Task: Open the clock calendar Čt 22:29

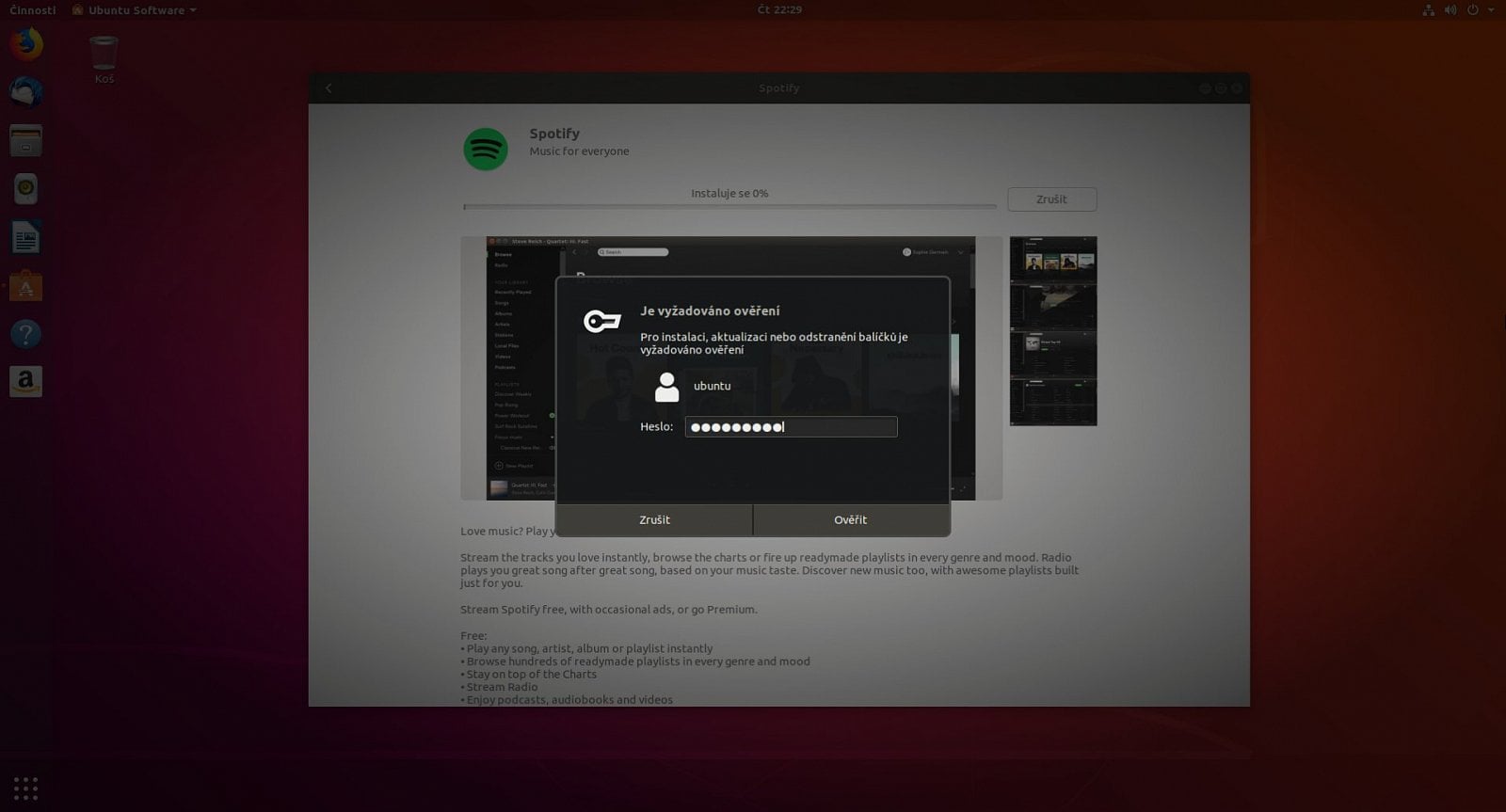Action: [x=779, y=9]
